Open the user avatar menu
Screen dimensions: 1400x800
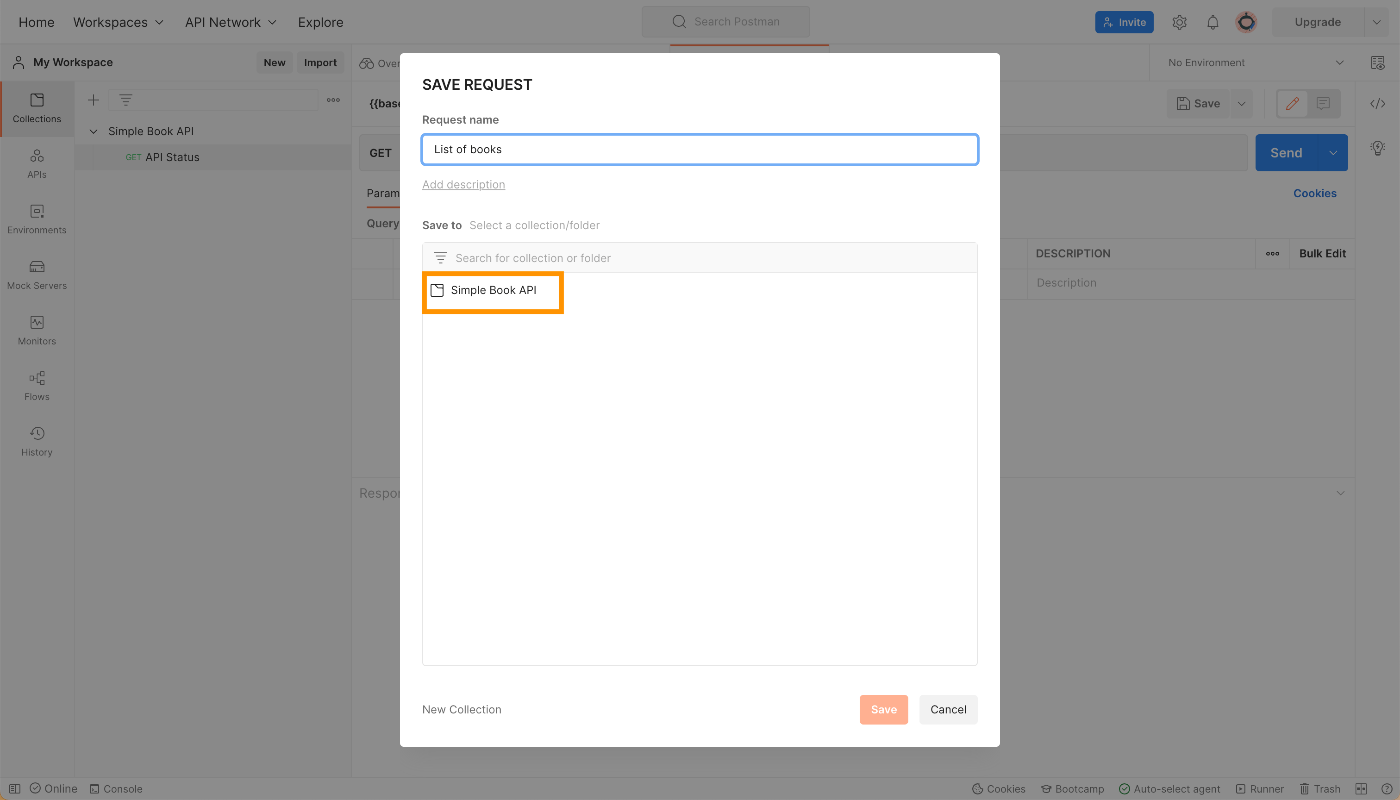pyautogui.click(x=1246, y=22)
